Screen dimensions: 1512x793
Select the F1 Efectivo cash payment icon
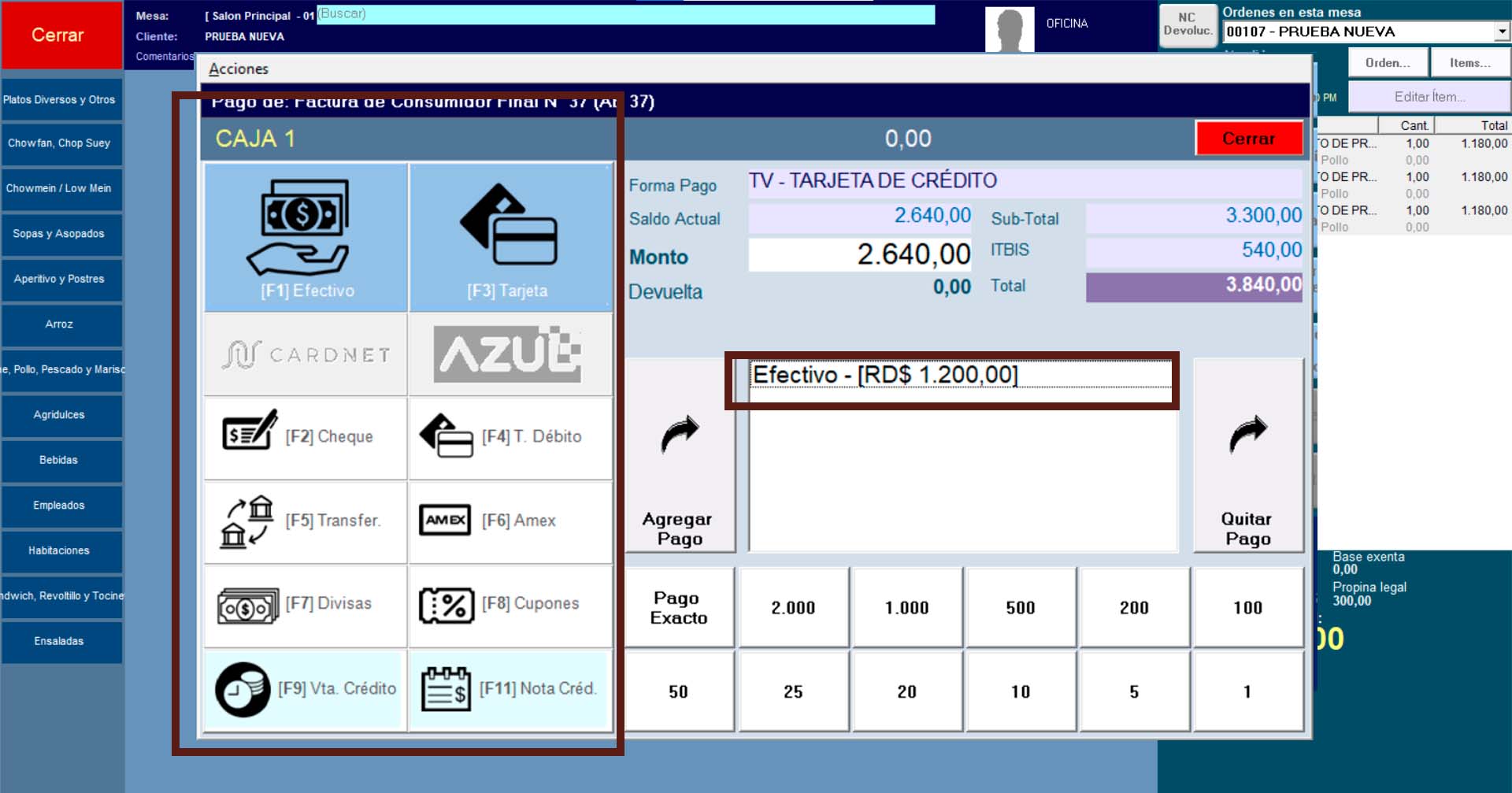tap(306, 237)
